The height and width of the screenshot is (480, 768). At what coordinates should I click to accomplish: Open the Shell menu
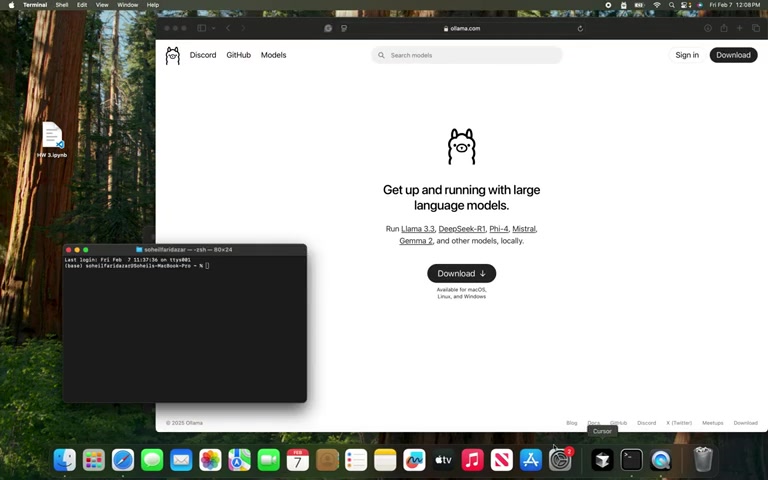[62, 5]
